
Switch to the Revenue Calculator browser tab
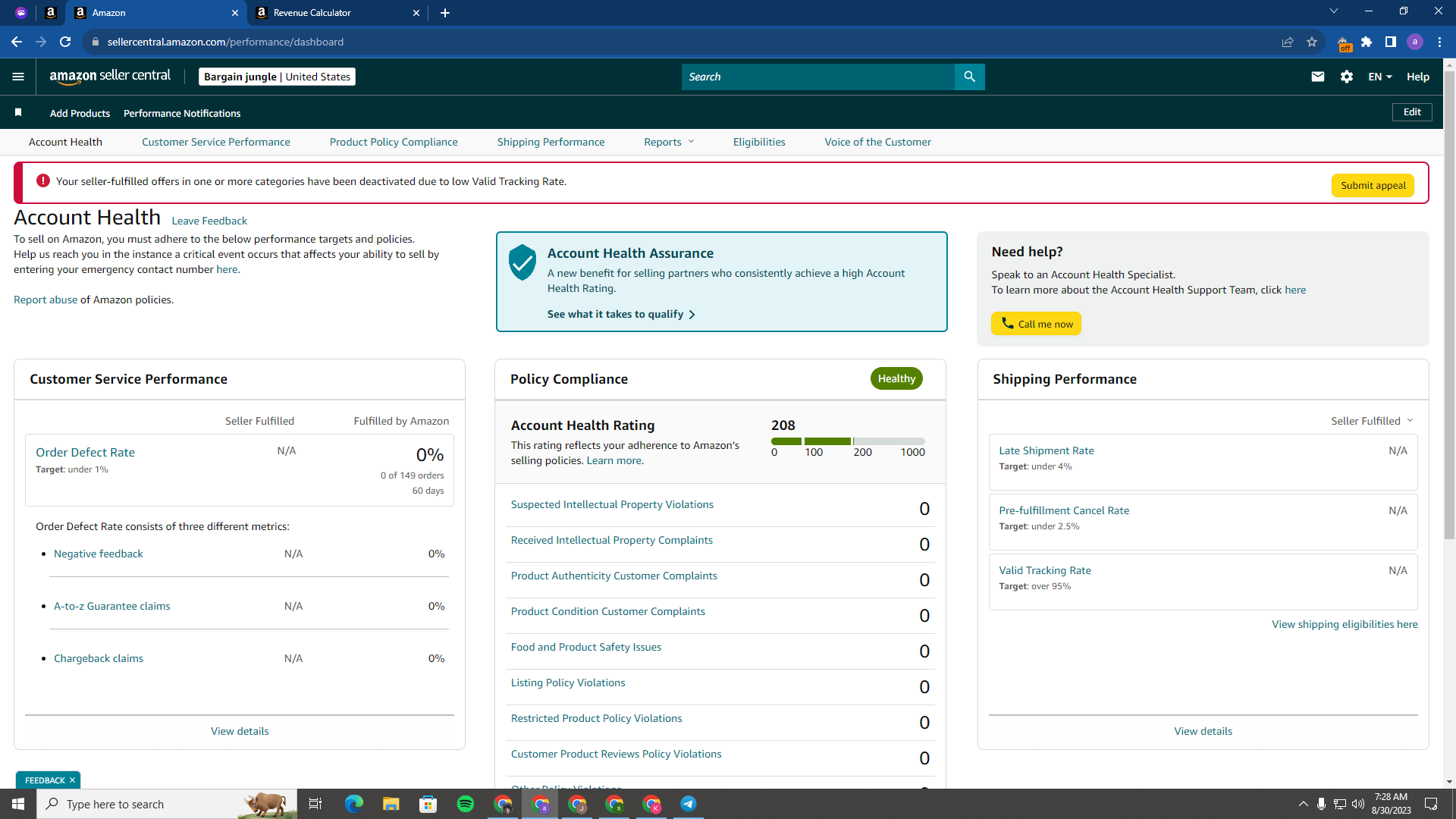338,13
